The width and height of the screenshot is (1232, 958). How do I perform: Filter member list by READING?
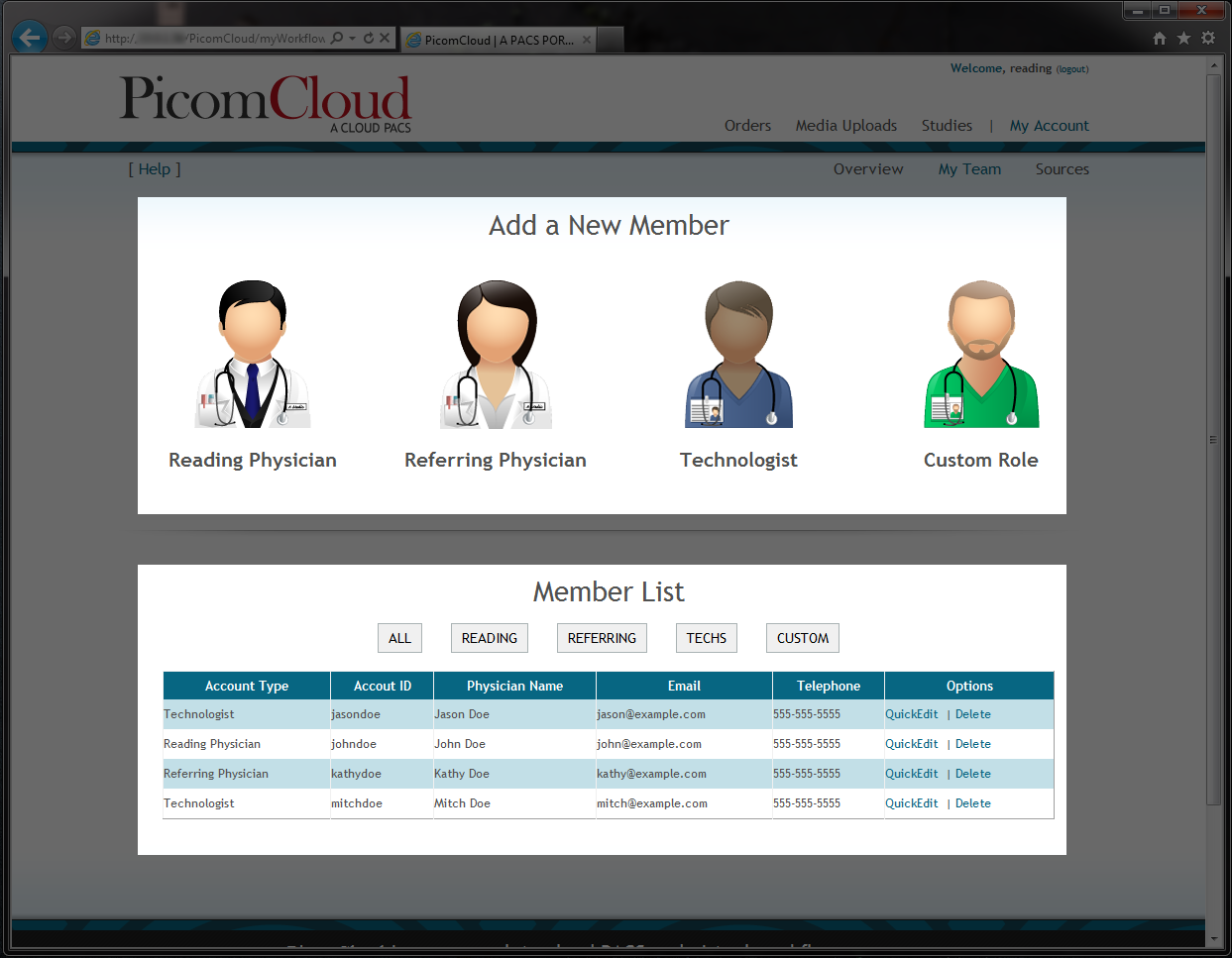pos(490,638)
